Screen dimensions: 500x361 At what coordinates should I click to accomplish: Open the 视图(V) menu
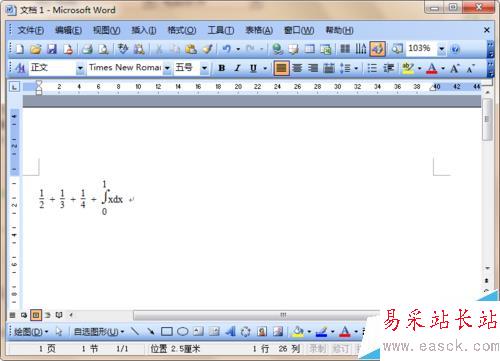[107, 30]
